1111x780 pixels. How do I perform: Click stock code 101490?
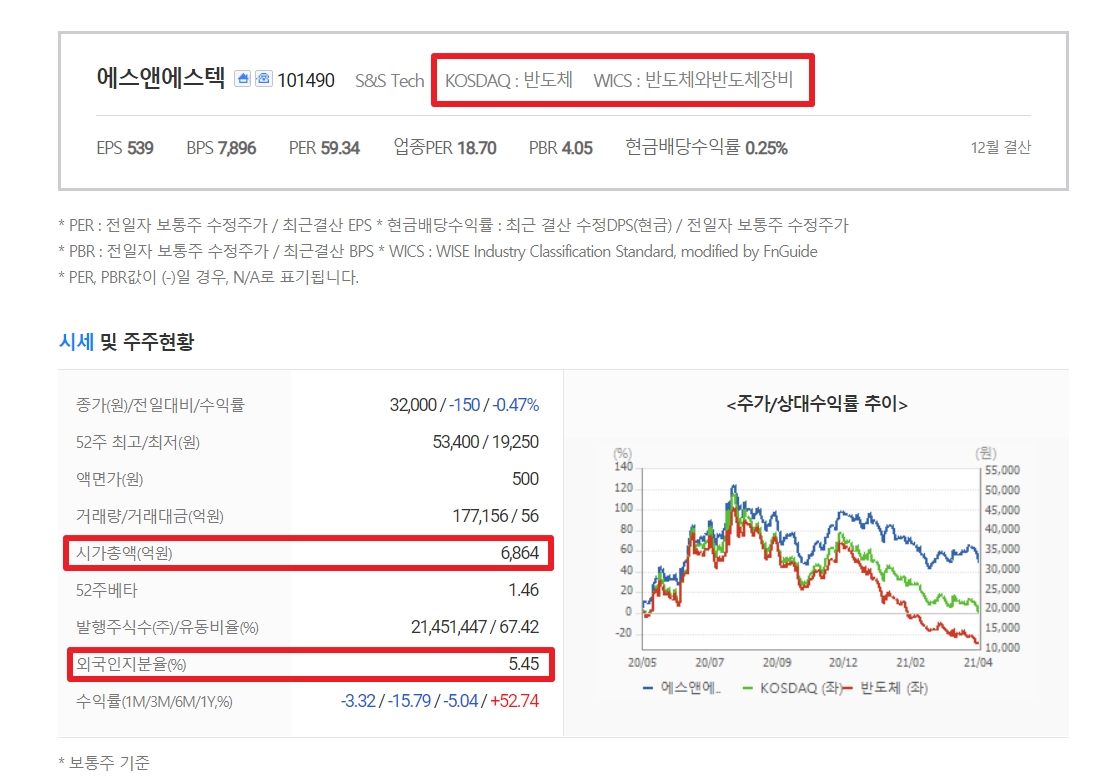[305, 80]
